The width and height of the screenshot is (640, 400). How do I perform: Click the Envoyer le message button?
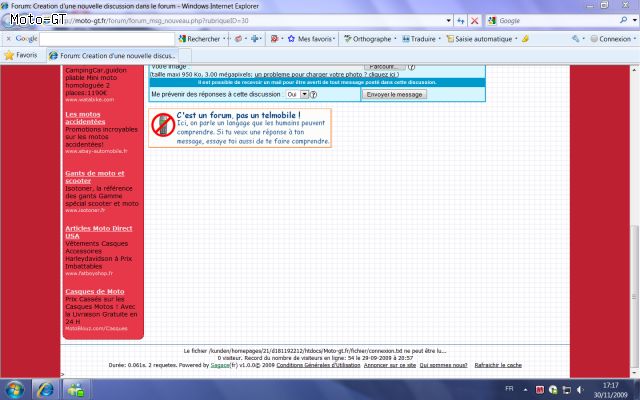[394, 94]
